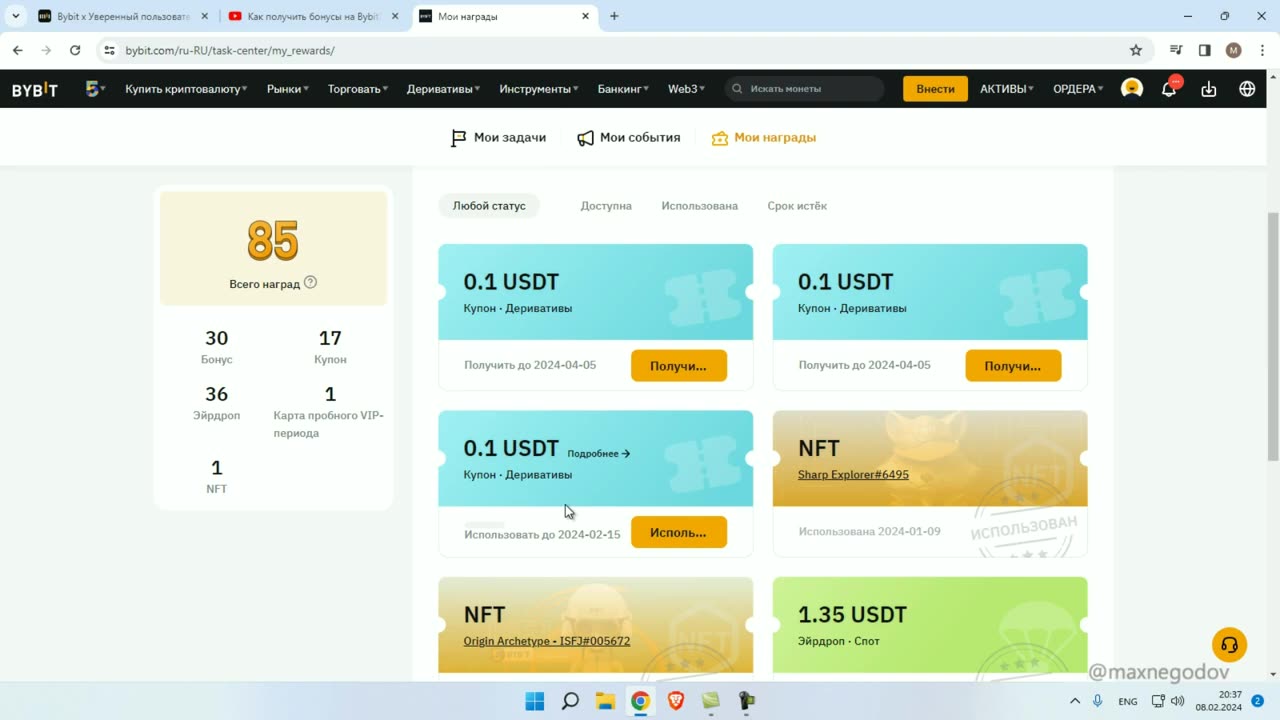
Task: Filter rewards by Доступна
Action: [606, 206]
